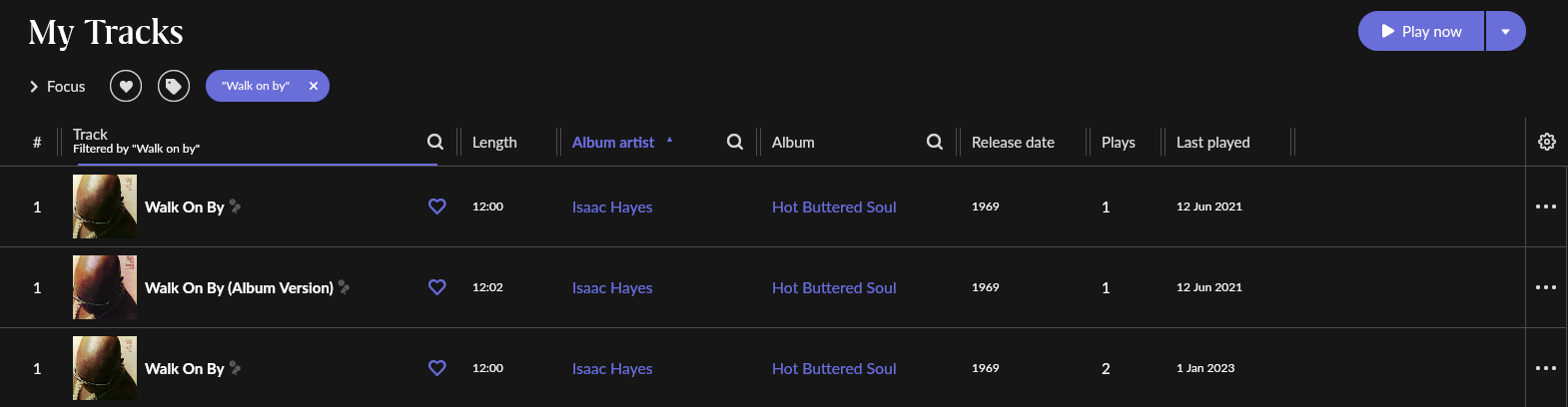Toggle favorites-only heart filter beside Focus
Screen dimensions: 1568x407
(126, 86)
